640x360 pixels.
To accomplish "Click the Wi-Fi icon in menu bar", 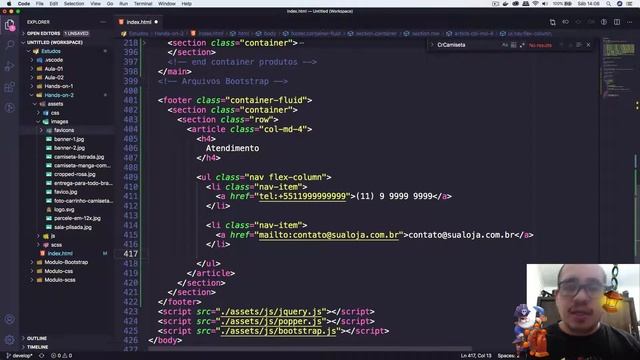I will click(x=535, y=4).
